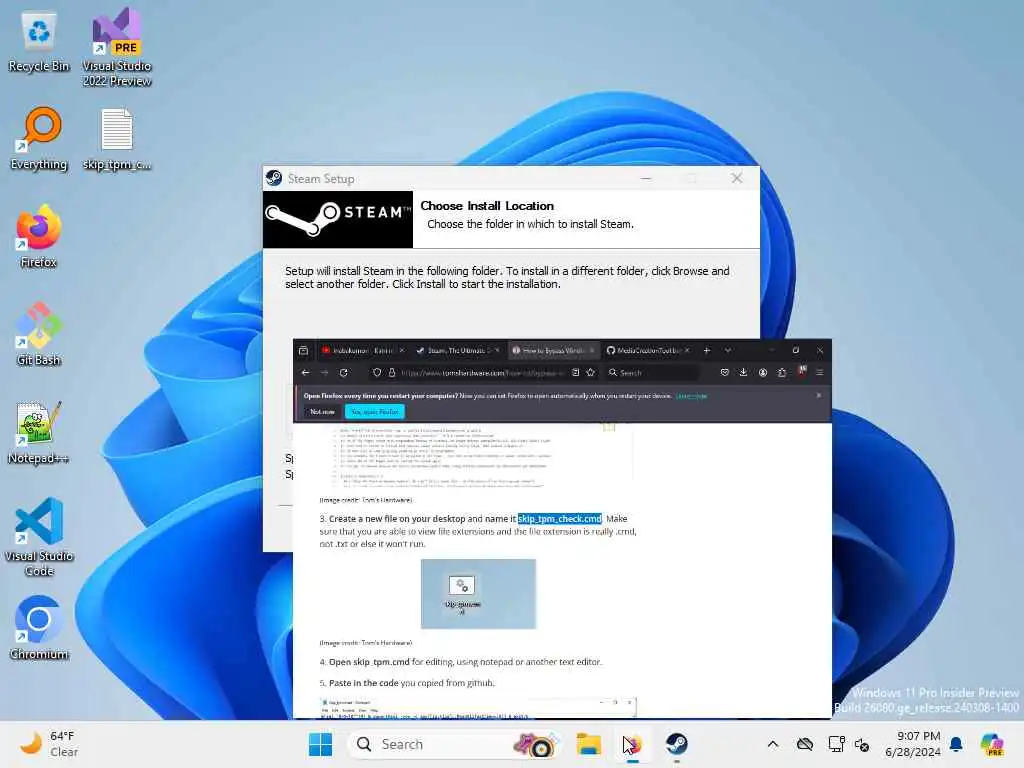Click the tomshardware URL address field
Image resolution: width=1024 pixels, height=768 pixels.
(483, 372)
